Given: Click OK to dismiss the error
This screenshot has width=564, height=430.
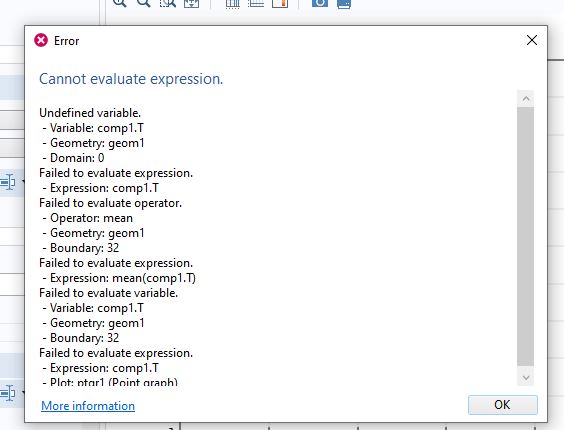Looking at the screenshot, I should point(502,405).
